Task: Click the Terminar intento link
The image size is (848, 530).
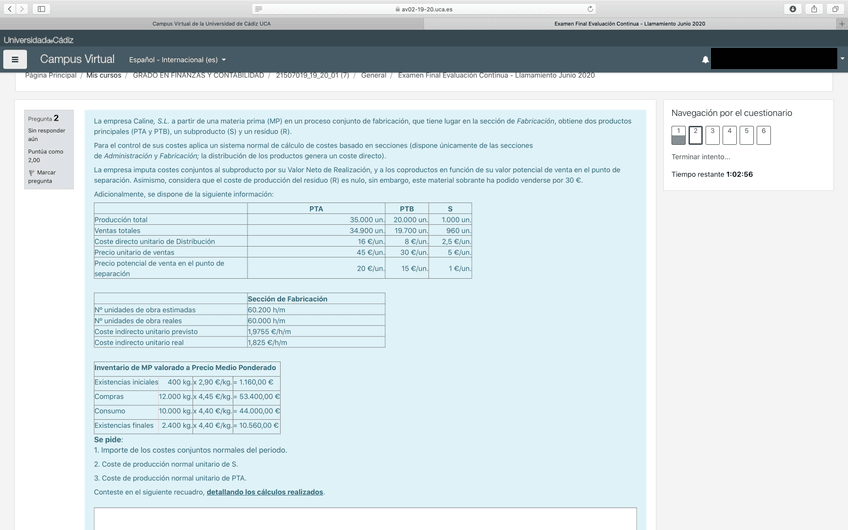Action: pos(700,157)
